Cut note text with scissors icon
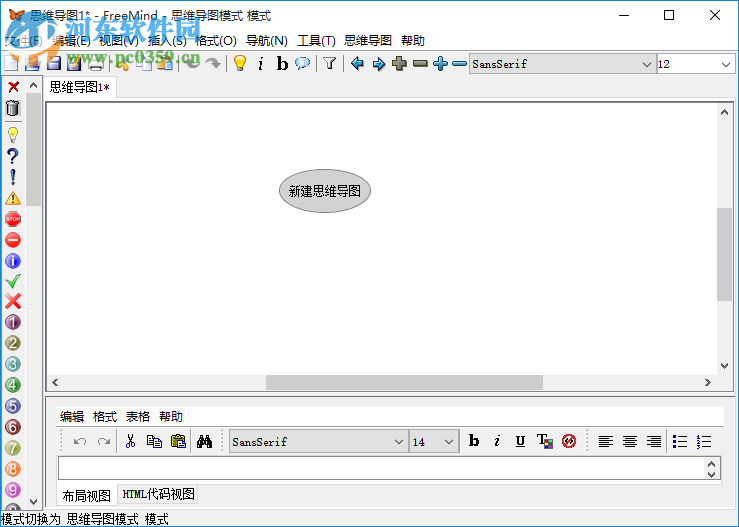The width and height of the screenshot is (739, 527). [130, 442]
